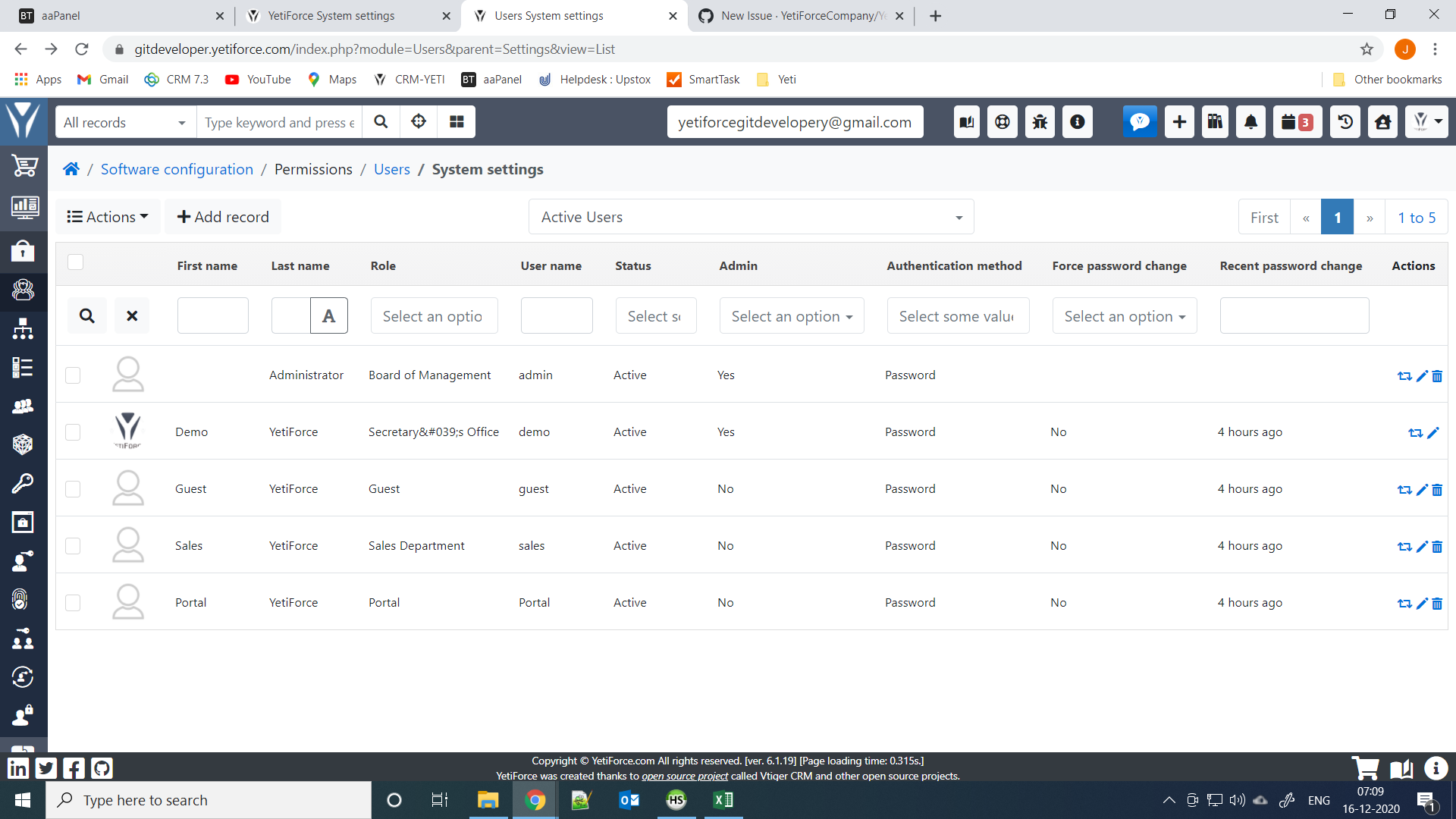Open the Admin filter dropdown
This screenshot has height=819, width=1456.
click(792, 315)
